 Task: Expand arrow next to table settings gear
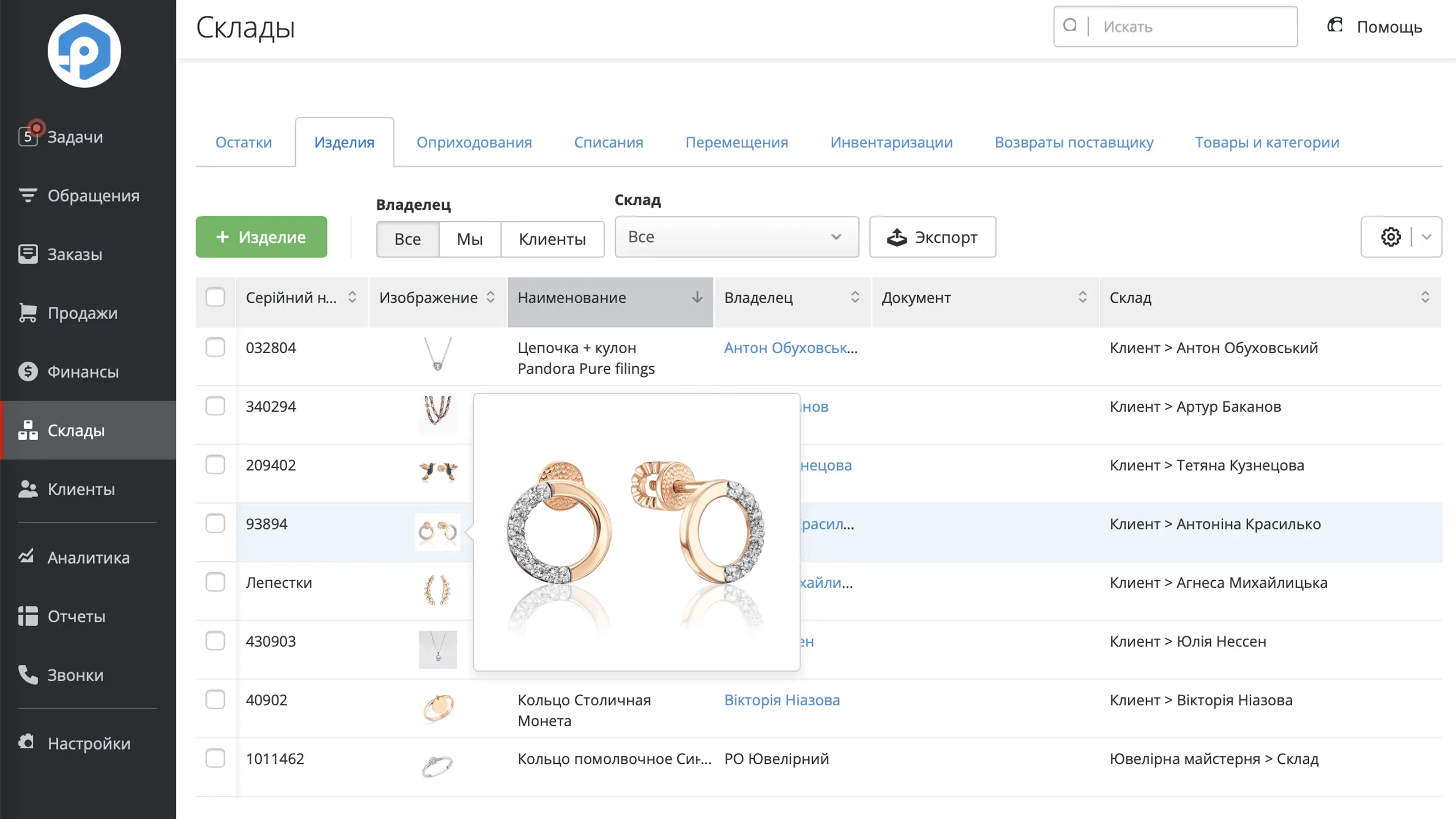[1426, 237]
